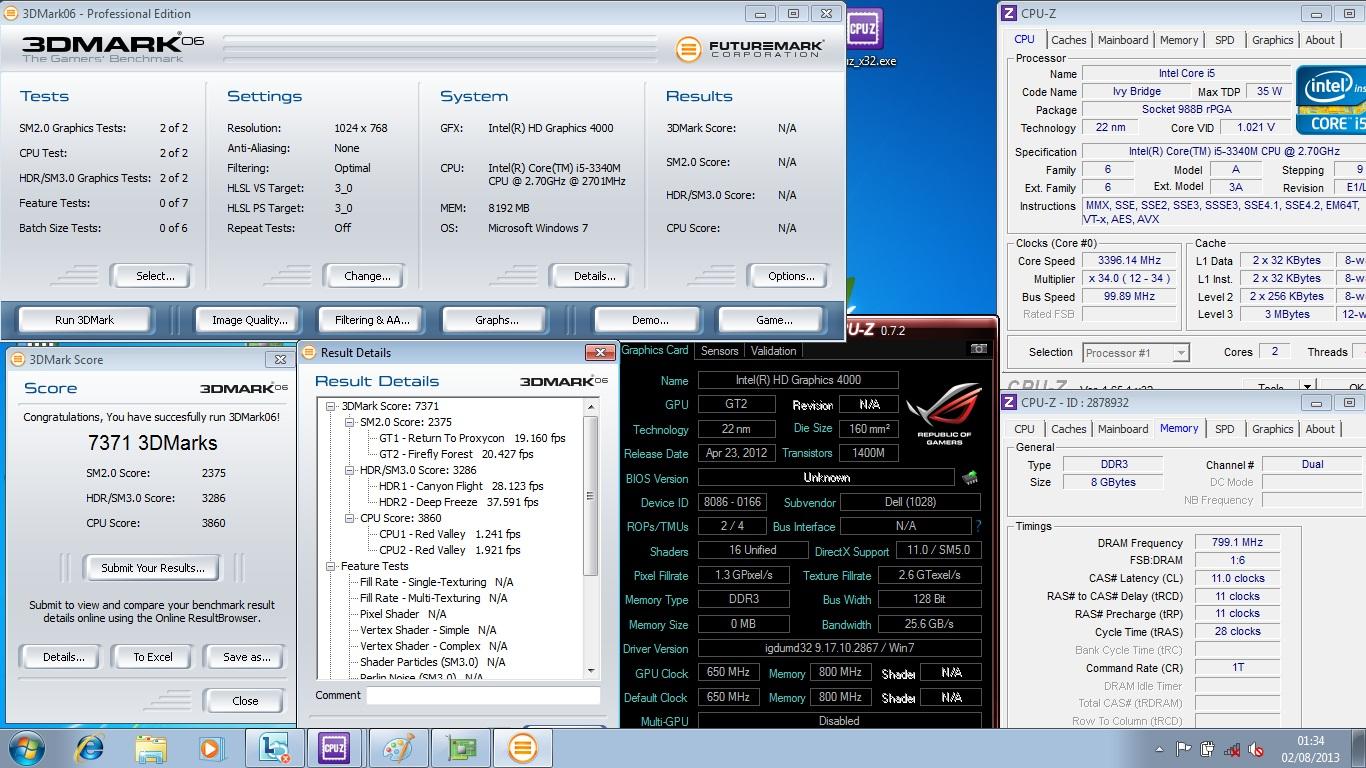Collapse the HDR/SM3.0 Score 3286 node

coord(350,470)
